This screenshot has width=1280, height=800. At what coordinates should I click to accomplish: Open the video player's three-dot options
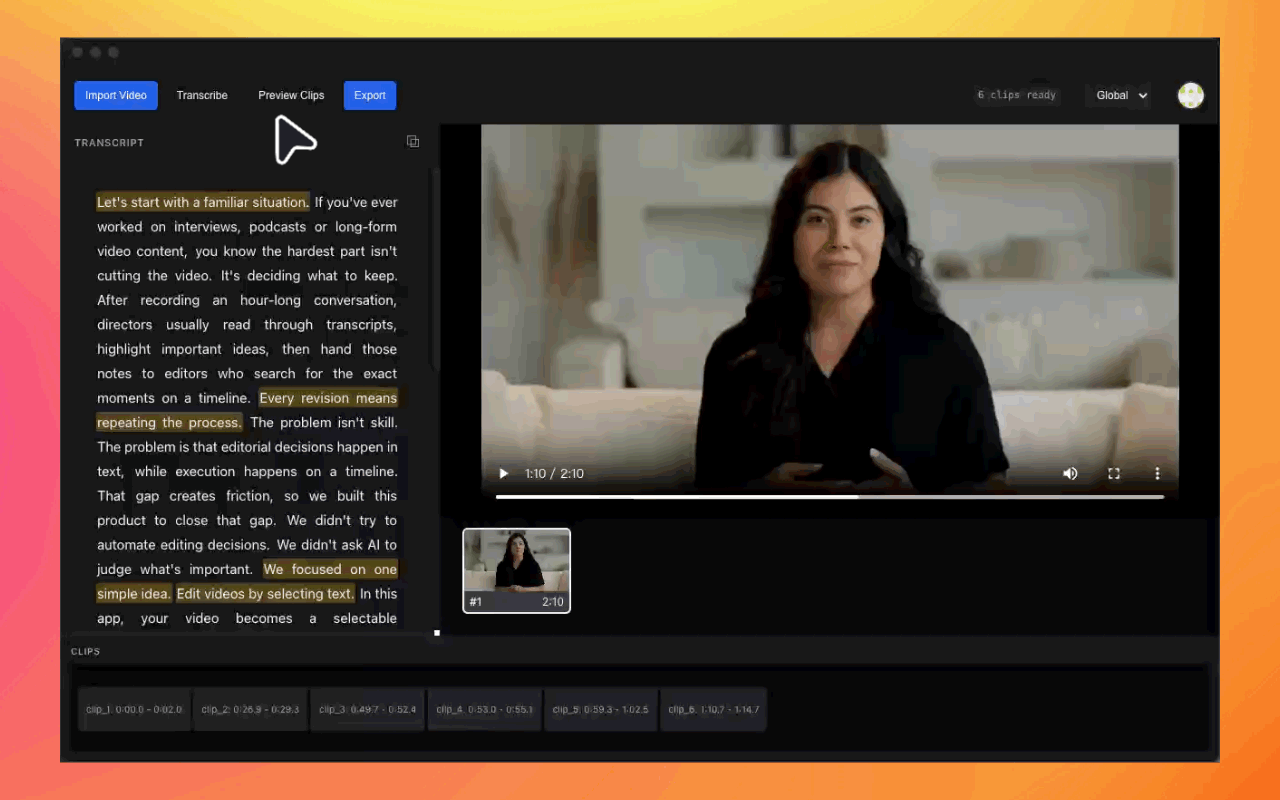coord(1157,474)
